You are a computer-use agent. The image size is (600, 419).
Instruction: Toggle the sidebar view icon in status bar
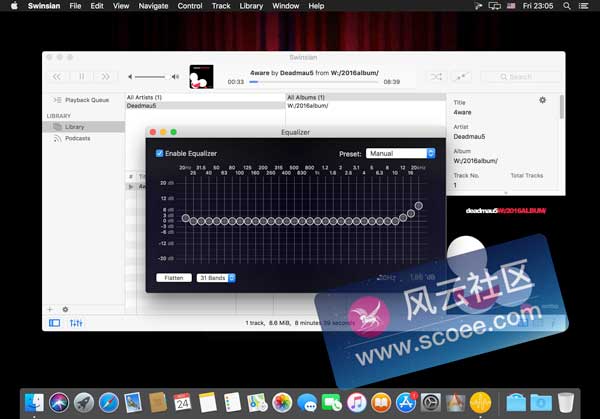point(55,323)
